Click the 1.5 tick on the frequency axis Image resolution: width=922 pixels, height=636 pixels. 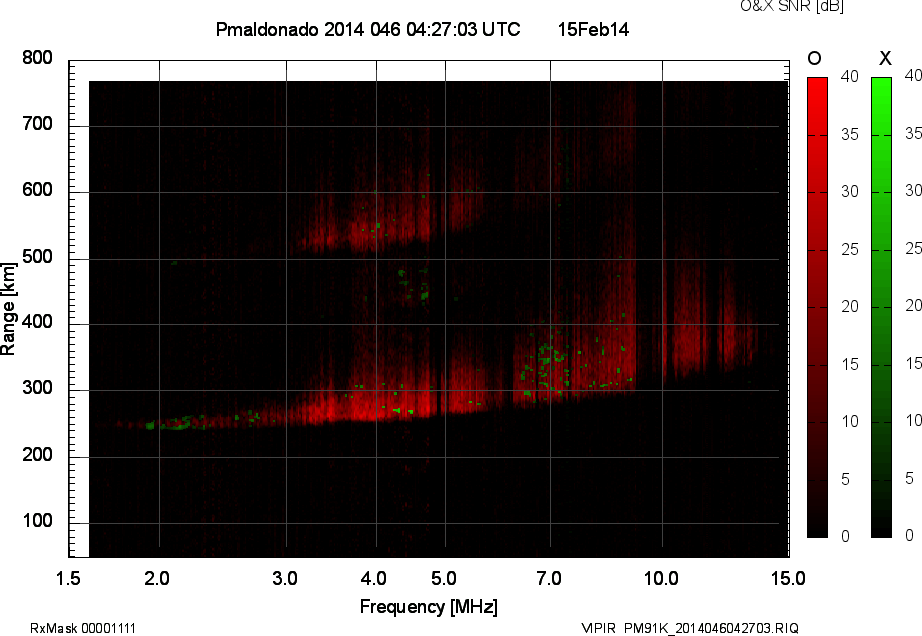pyautogui.click(x=69, y=578)
